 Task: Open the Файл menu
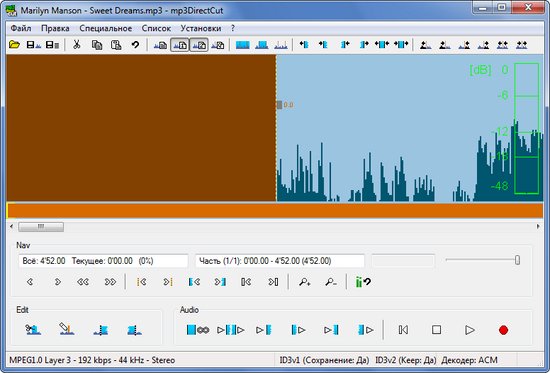pyautogui.click(x=21, y=28)
